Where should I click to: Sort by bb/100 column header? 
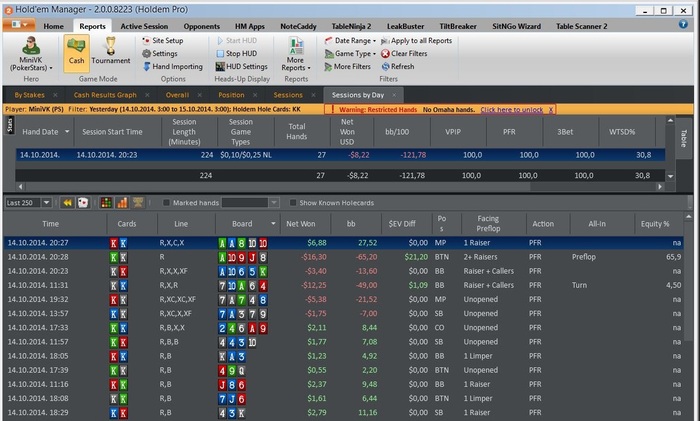(397, 132)
